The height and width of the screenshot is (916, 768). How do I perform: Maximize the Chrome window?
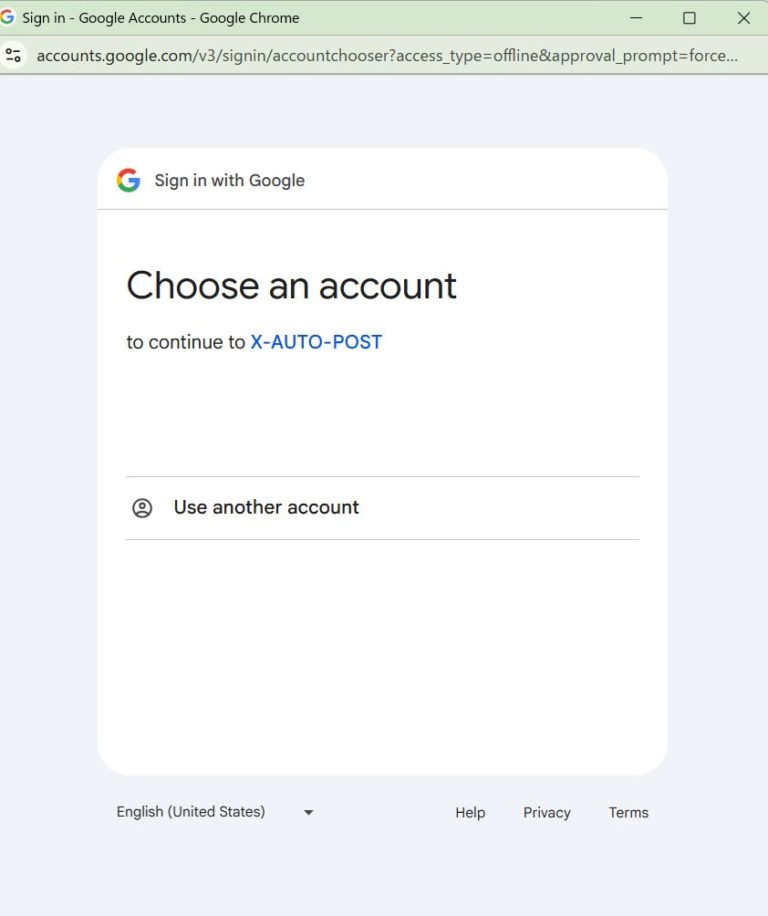[x=690, y=17]
